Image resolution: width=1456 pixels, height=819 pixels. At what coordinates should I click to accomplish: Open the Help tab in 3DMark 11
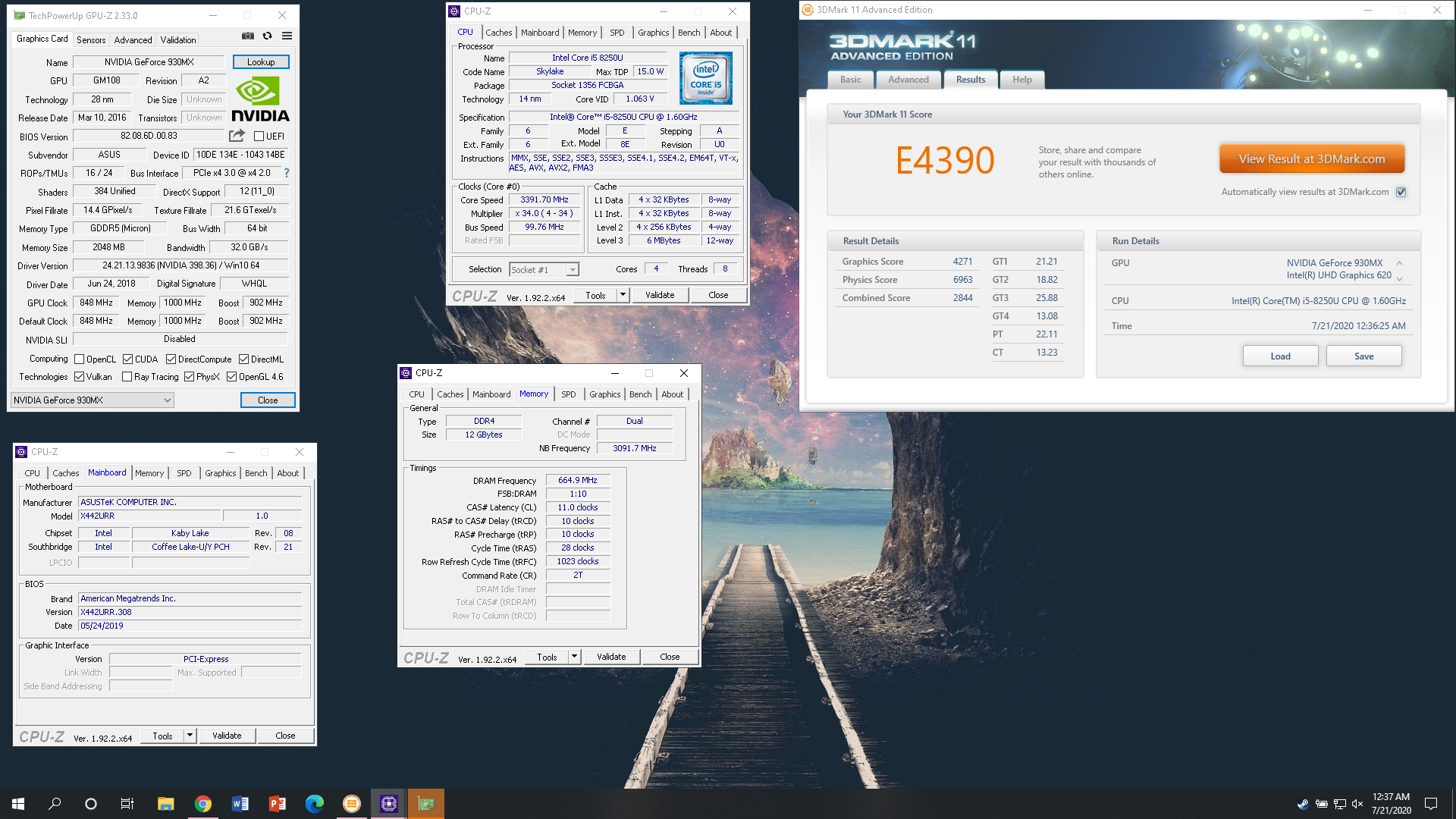pos(1021,80)
